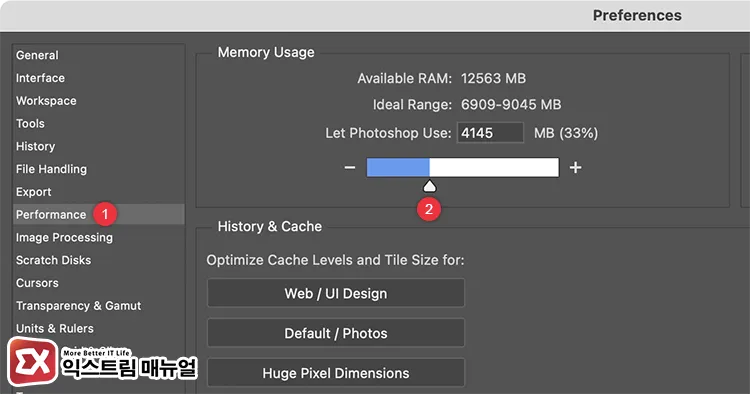The image size is (750, 394).
Task: Click the Ideal Range value 6909-9045 MB
Action: click(511, 105)
